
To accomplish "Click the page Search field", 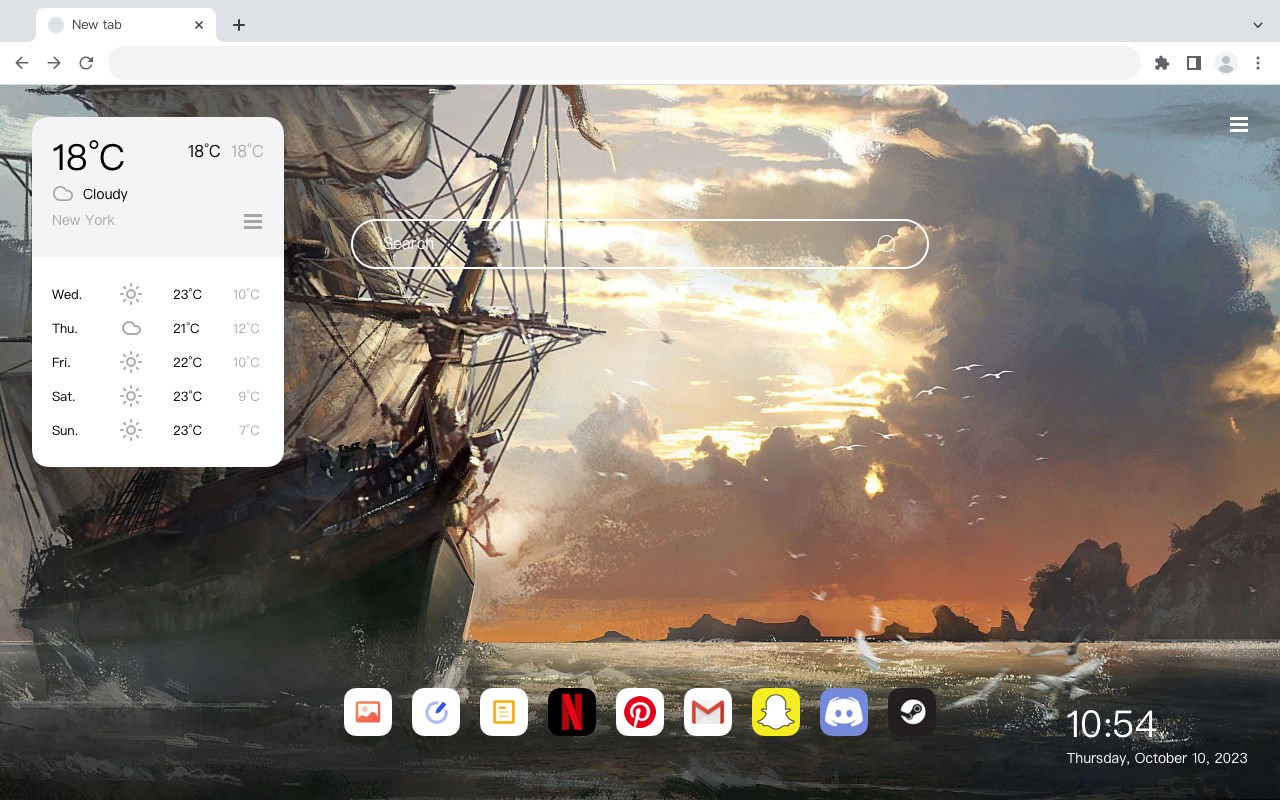I will (640, 244).
